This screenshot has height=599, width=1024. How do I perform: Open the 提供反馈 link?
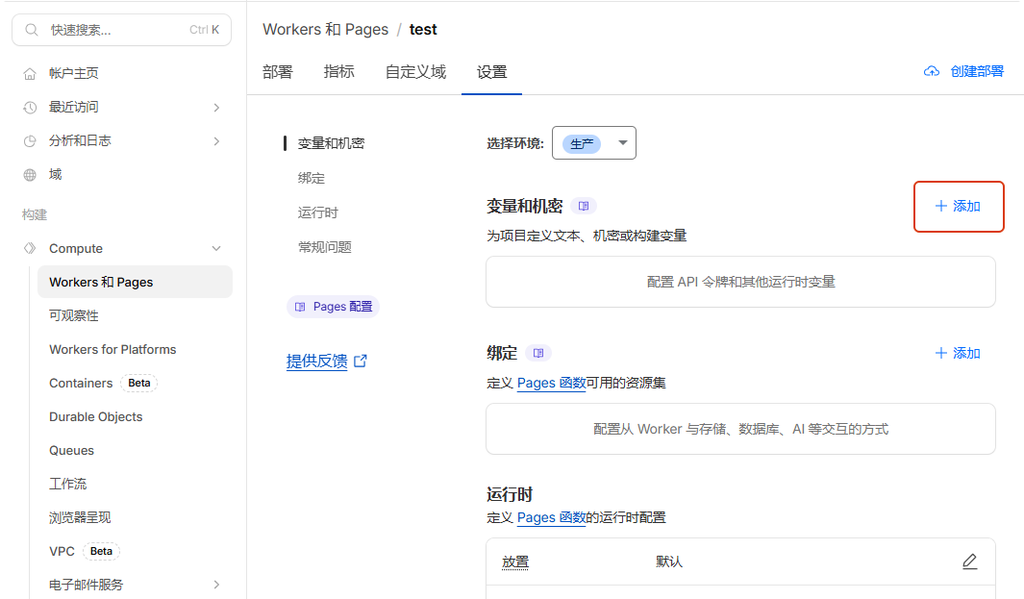(x=317, y=361)
